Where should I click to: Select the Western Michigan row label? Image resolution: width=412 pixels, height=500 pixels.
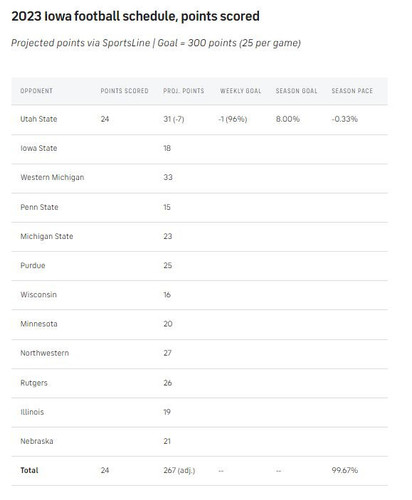[x=52, y=177]
